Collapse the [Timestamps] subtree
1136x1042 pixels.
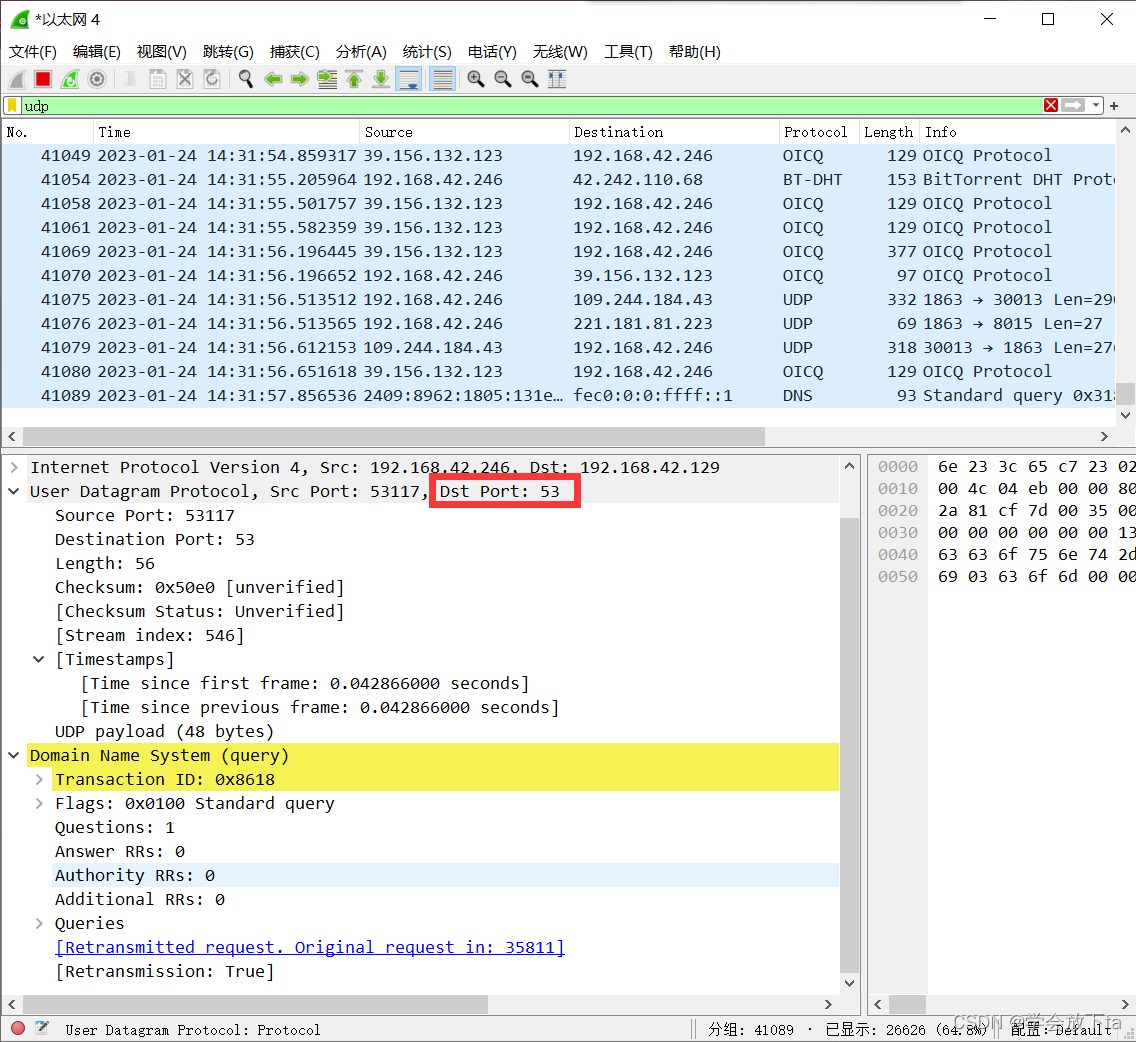(x=39, y=659)
